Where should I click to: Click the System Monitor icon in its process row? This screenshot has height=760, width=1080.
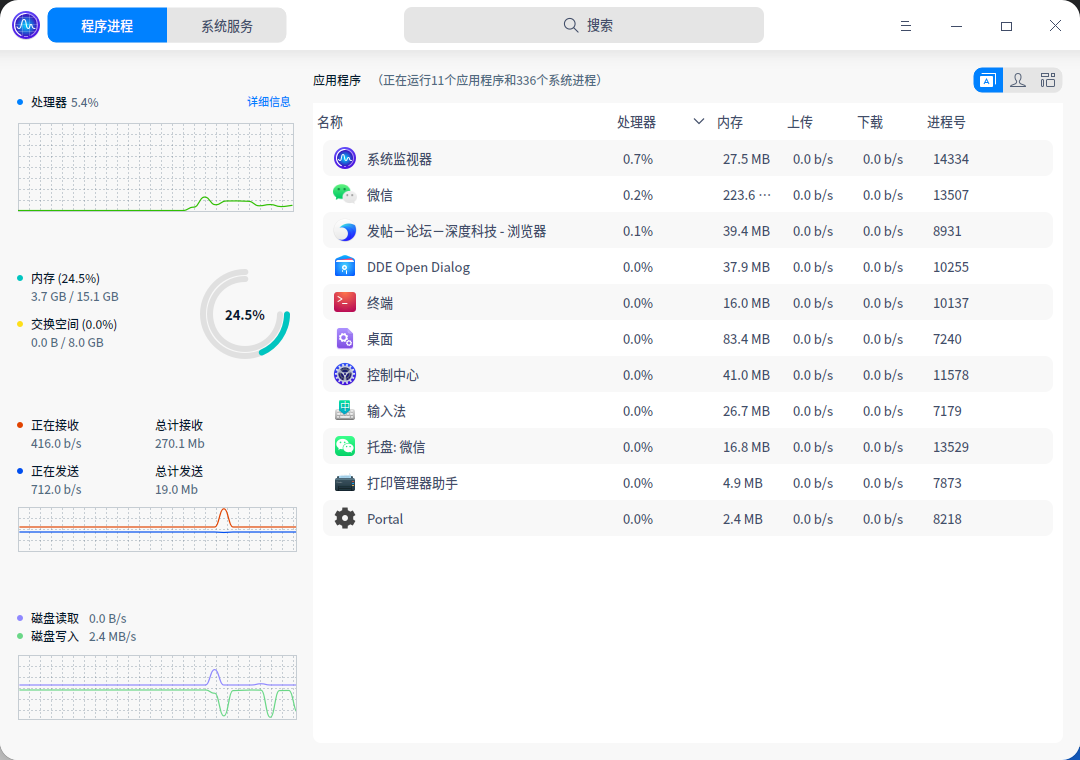tap(344, 158)
